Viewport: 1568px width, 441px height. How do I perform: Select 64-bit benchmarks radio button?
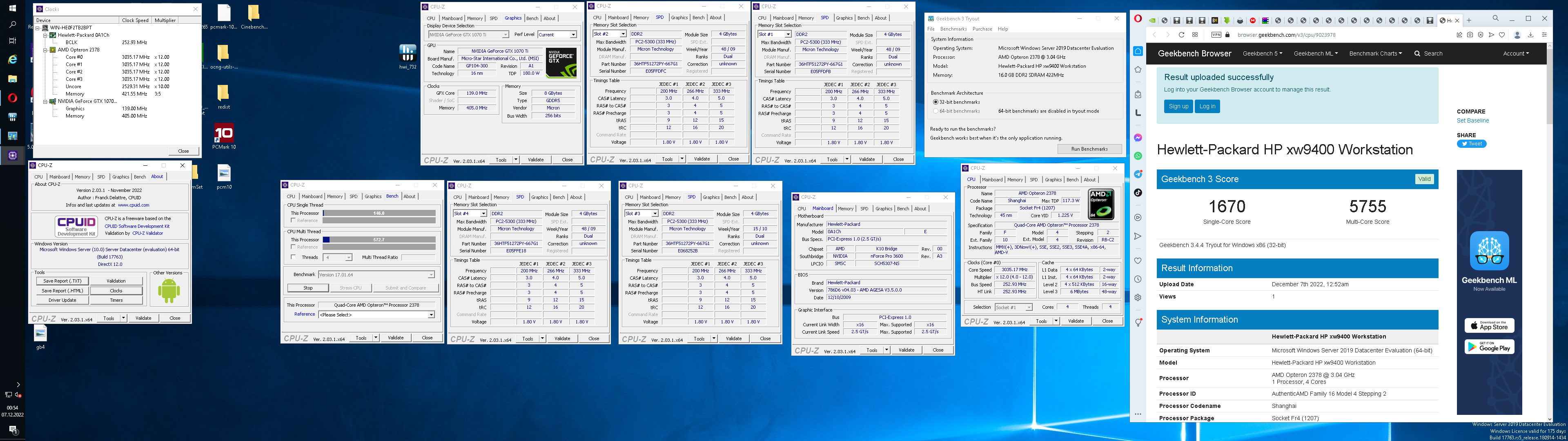[935, 111]
